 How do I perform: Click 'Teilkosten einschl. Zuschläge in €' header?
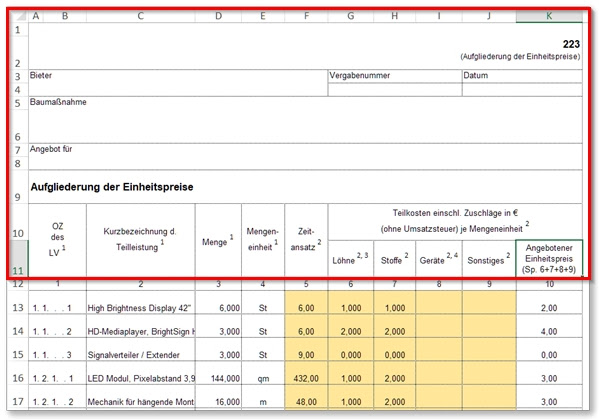tap(455, 222)
